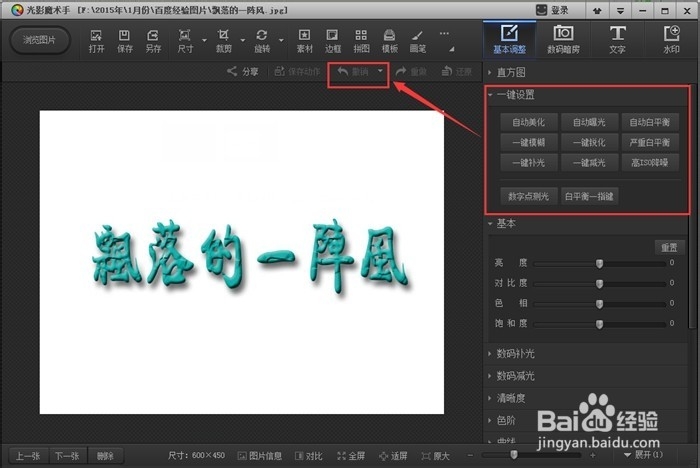Apply 自动白平衡 auto white balance
The height and width of the screenshot is (468, 700).
(650, 122)
